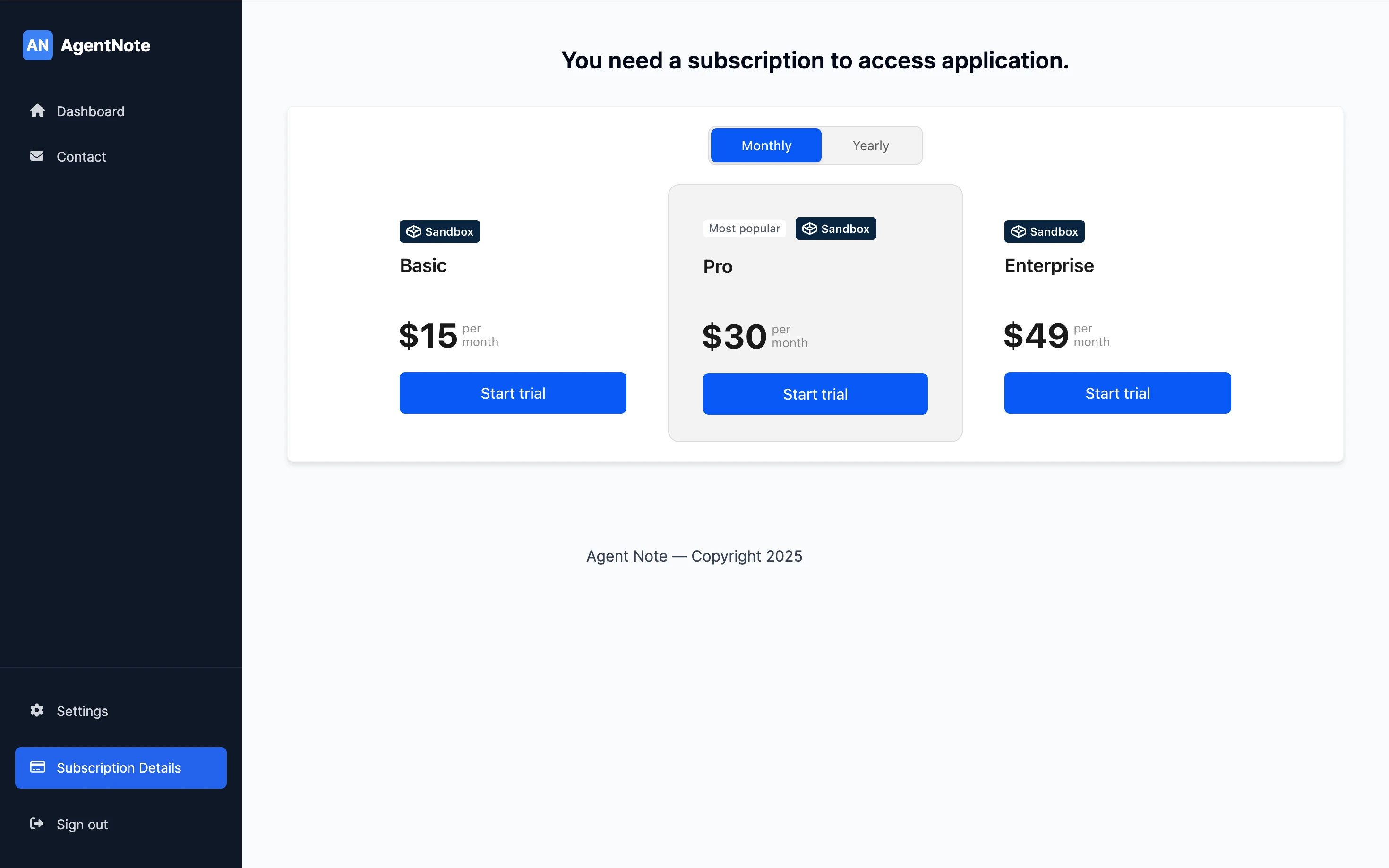
Task: Click the Most popular badge
Action: 744,229
